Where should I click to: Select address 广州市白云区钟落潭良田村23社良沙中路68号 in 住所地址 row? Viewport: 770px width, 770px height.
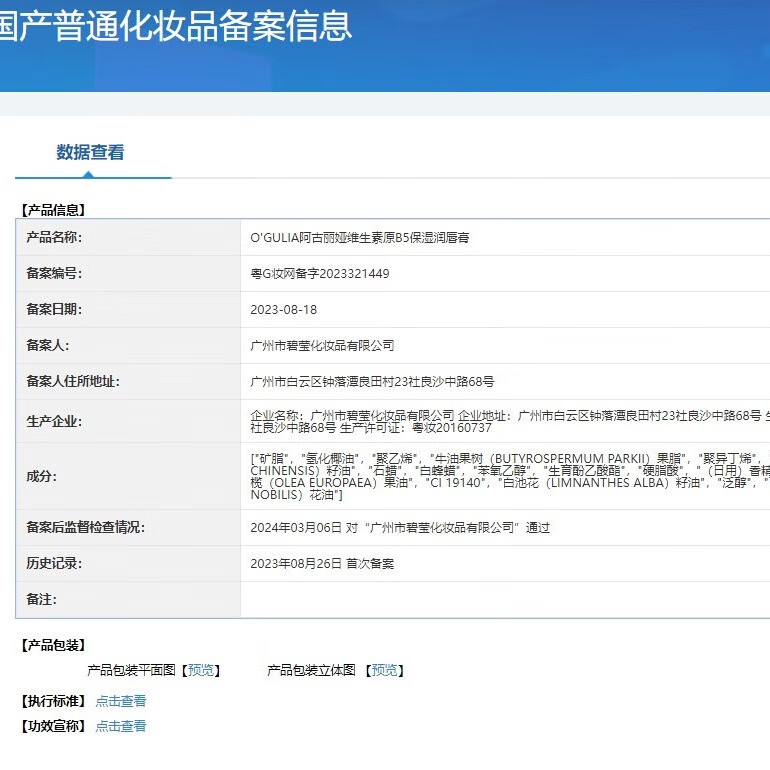tap(372, 382)
